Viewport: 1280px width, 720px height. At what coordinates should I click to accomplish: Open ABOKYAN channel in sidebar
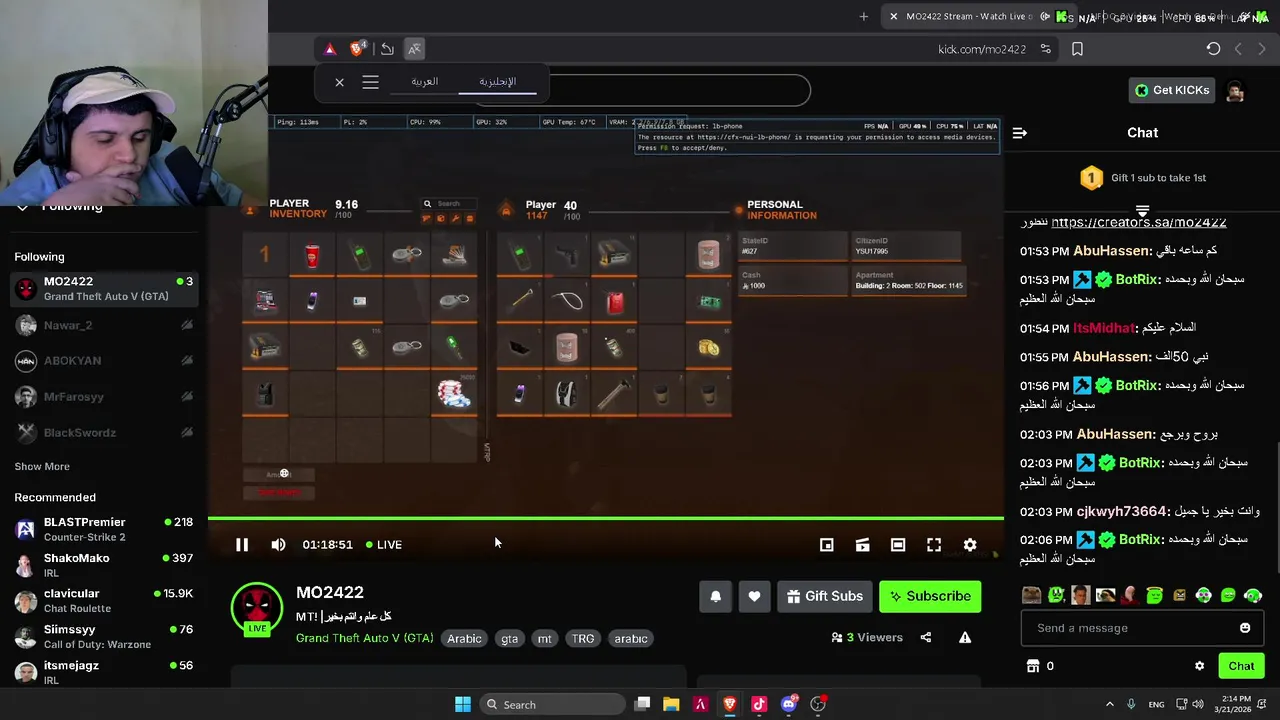104,361
